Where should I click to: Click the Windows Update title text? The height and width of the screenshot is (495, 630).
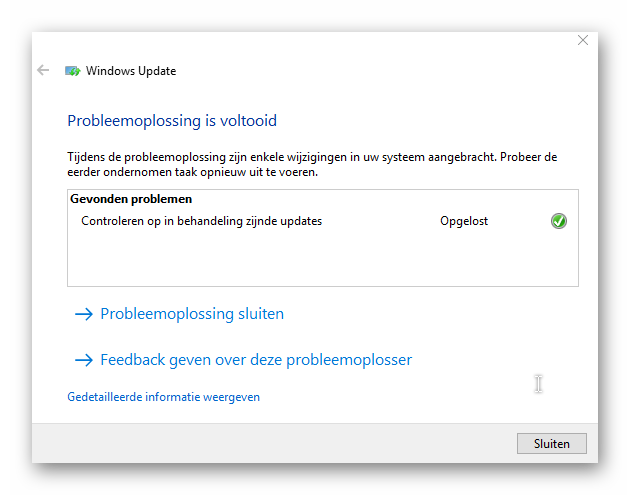point(131,71)
